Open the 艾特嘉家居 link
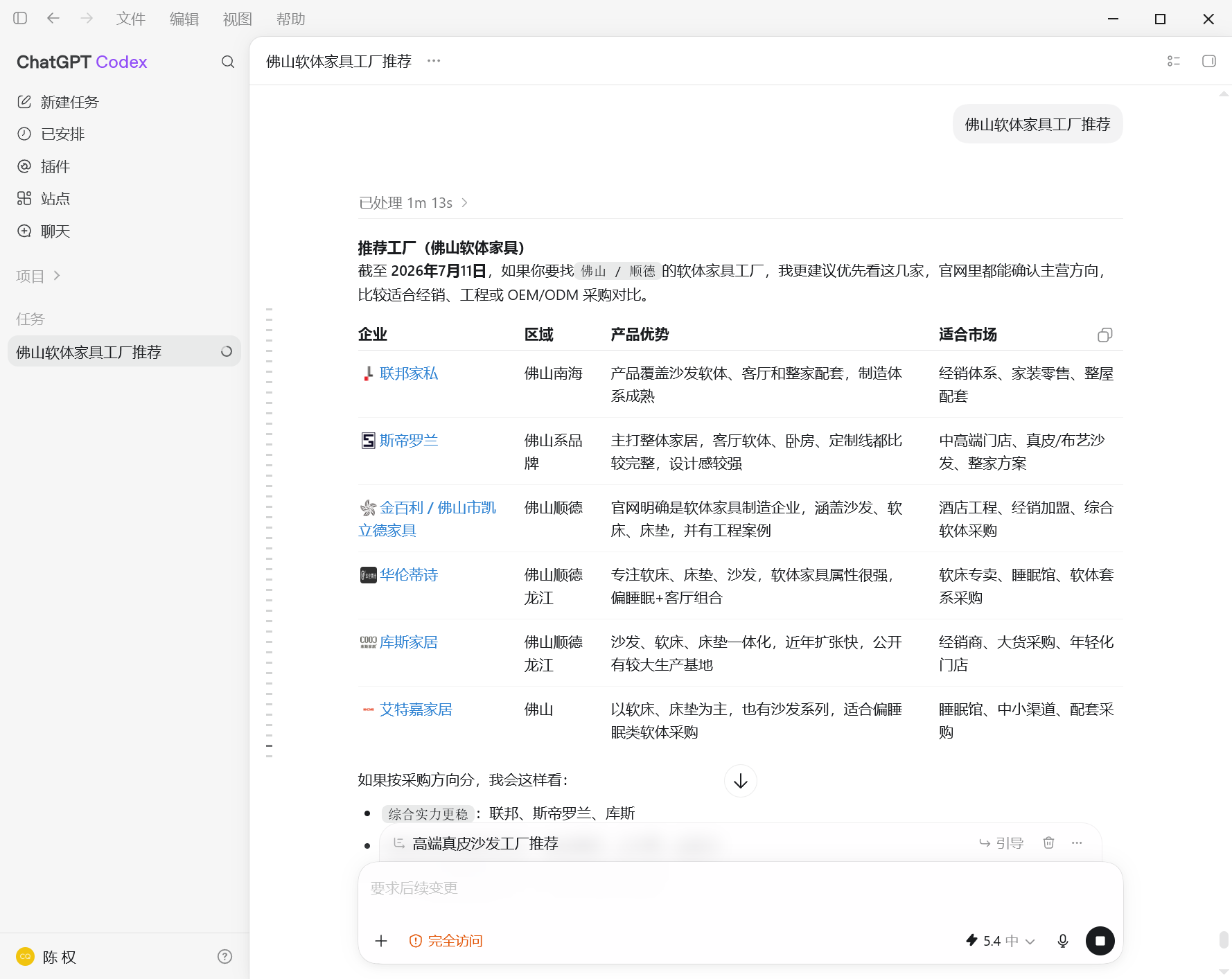This screenshot has height=979, width=1232. 416,709
